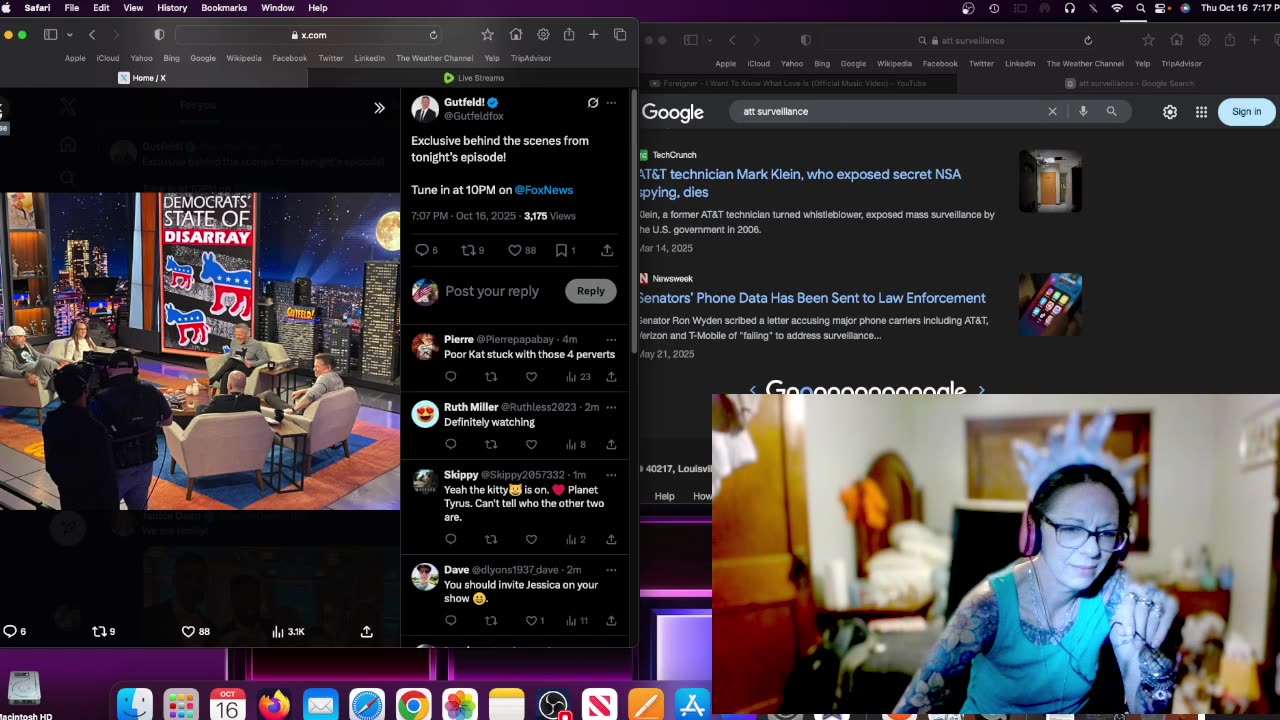
Task: Click the Post your reply field
Action: click(492, 291)
